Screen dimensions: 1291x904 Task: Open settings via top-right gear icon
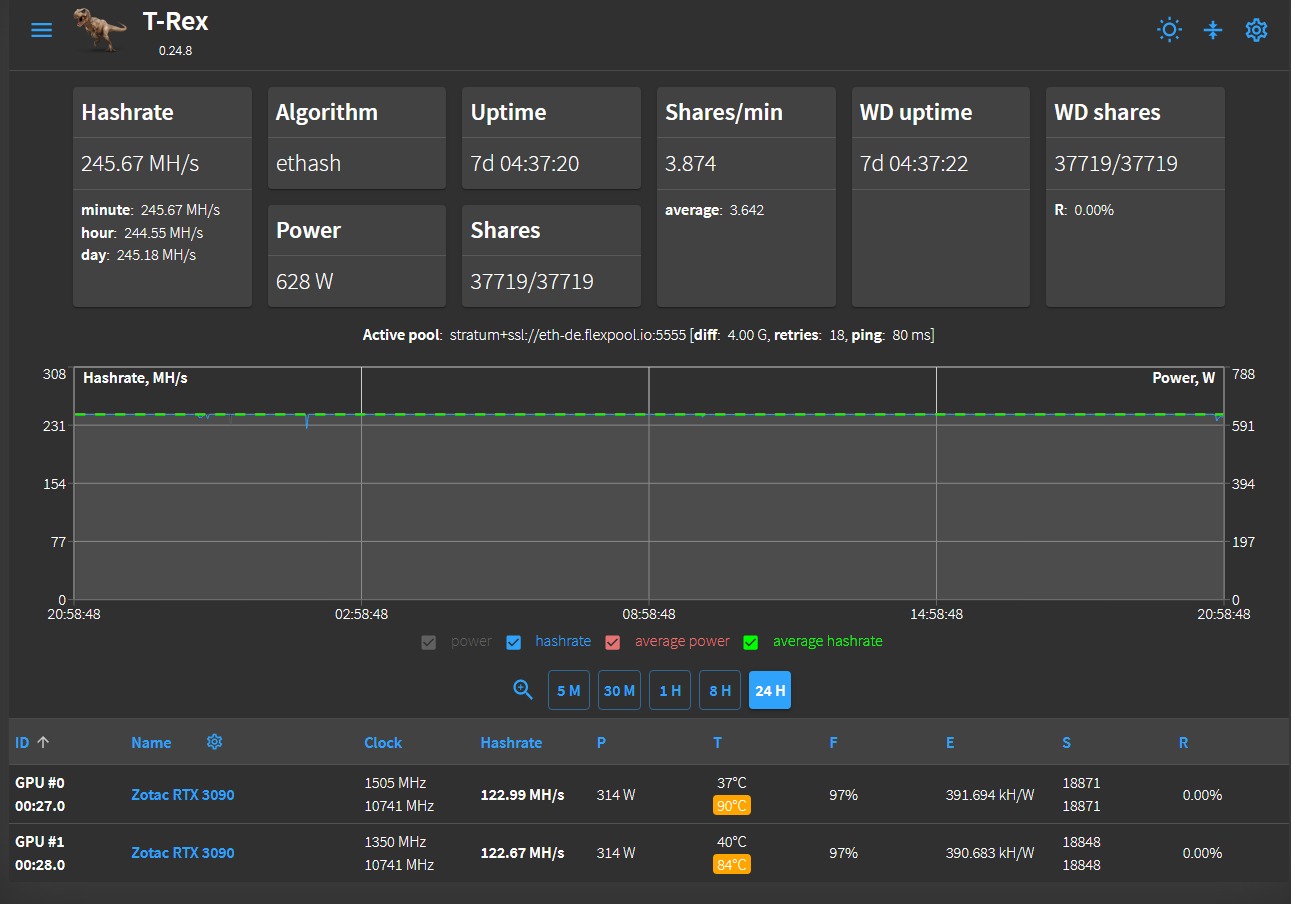pyautogui.click(x=1256, y=29)
